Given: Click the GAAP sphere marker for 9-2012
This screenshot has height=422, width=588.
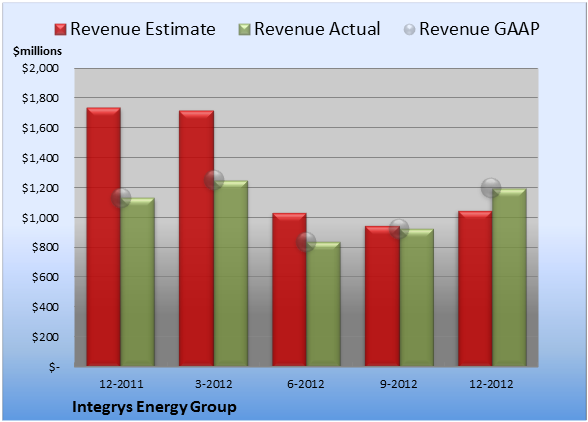Looking at the screenshot, I should click(399, 229).
